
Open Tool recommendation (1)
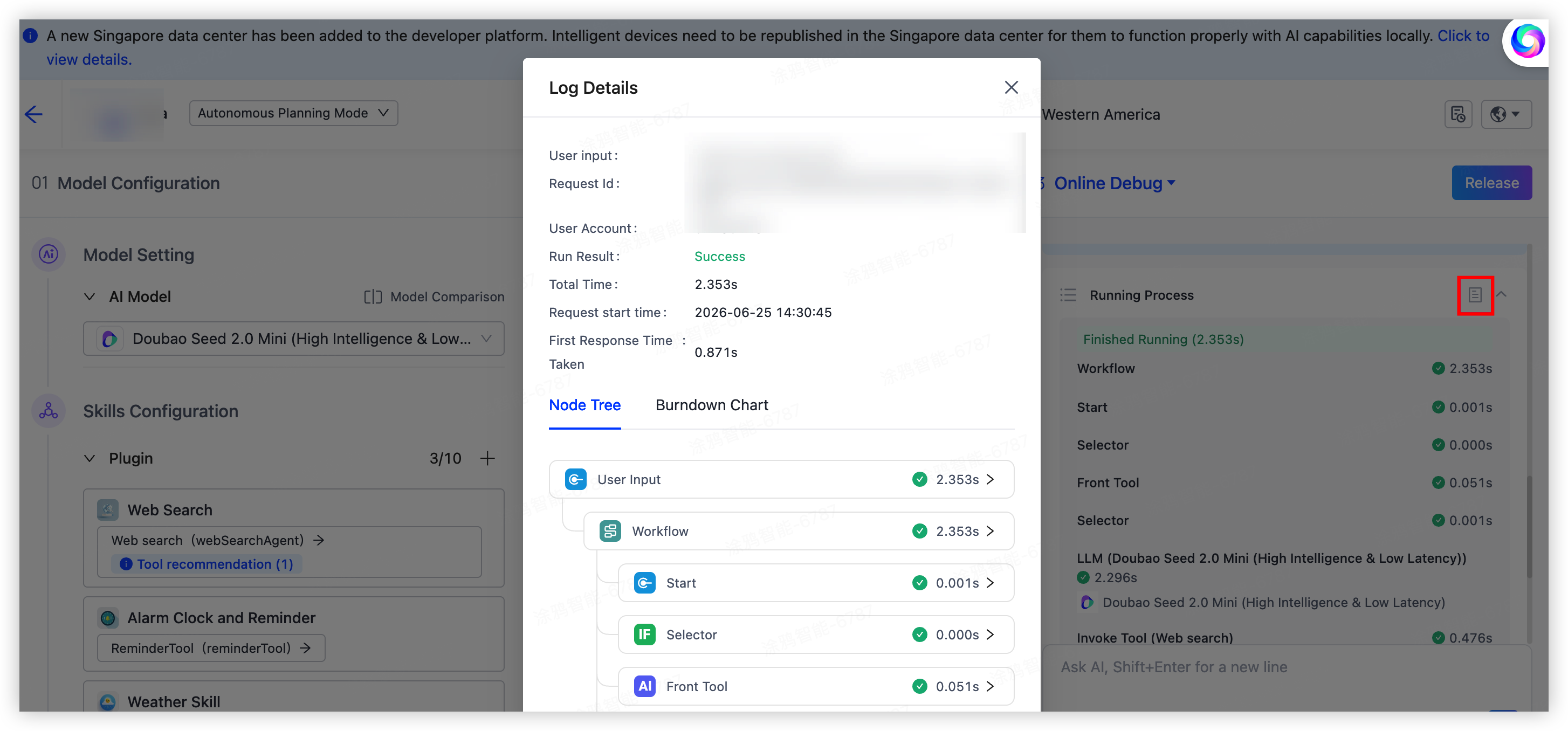[x=207, y=564]
